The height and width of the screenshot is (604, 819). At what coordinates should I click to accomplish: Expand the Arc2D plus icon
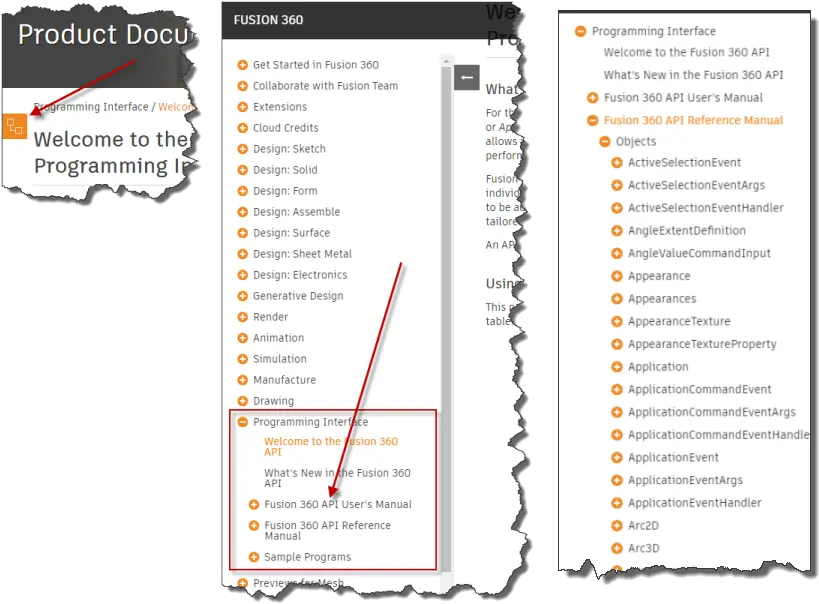point(617,525)
